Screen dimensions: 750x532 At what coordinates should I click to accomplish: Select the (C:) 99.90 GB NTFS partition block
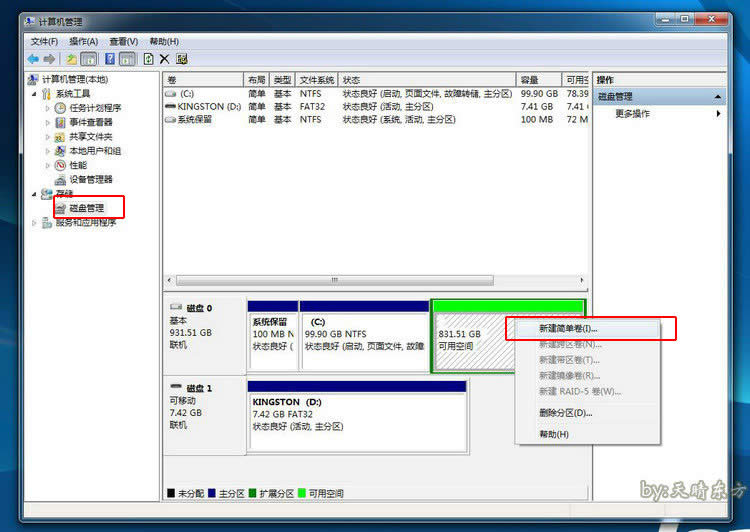pos(363,334)
